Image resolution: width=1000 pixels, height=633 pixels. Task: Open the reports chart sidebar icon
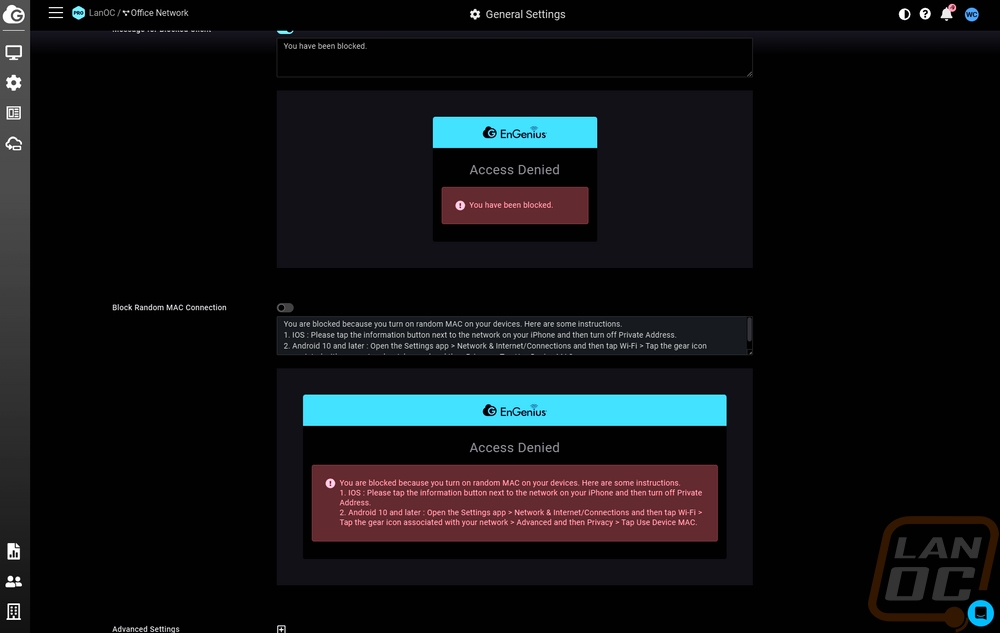point(14,551)
